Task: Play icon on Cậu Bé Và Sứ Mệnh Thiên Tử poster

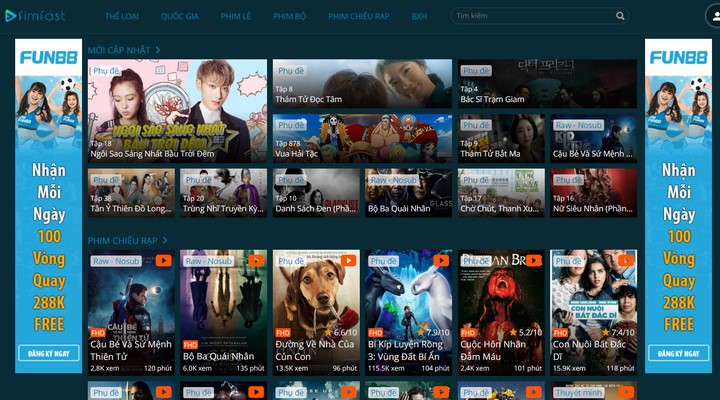Action: 163,261
